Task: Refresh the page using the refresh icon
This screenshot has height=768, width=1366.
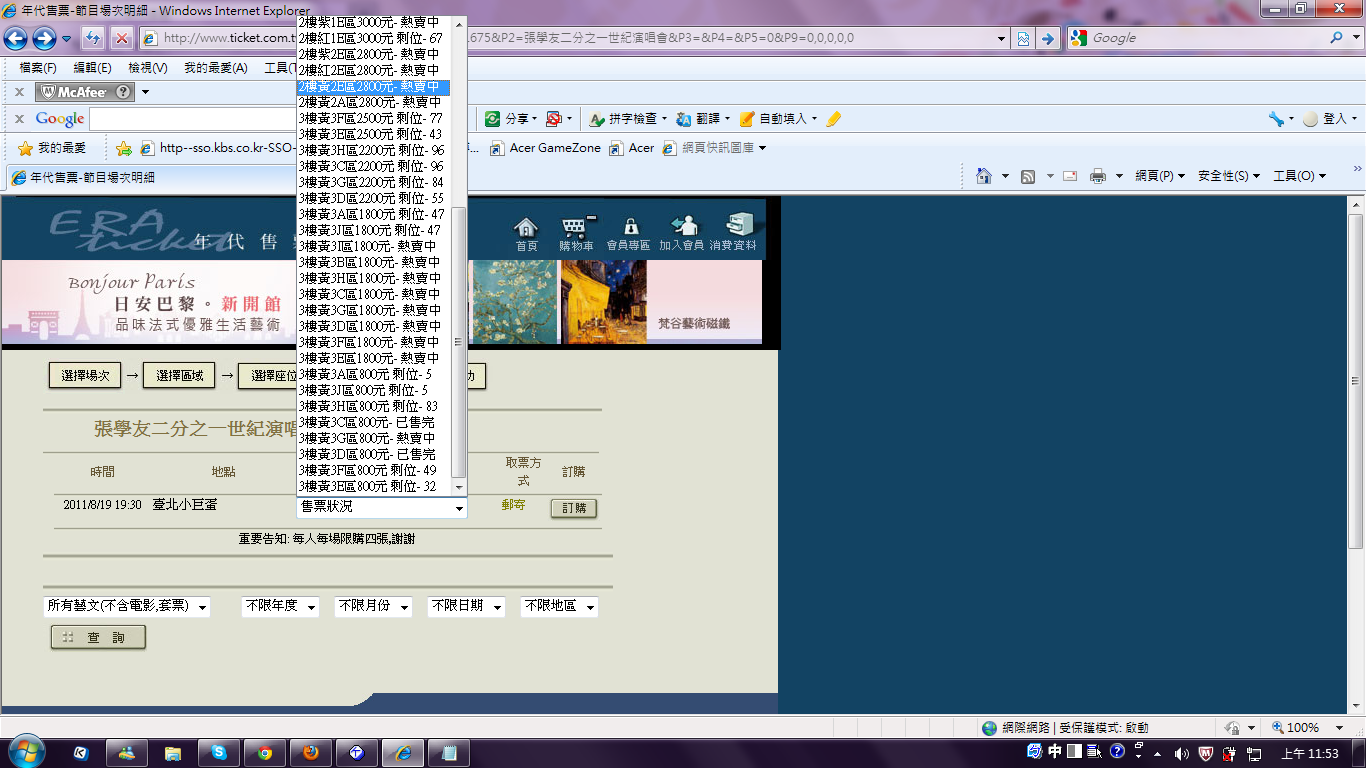Action: pyautogui.click(x=93, y=38)
